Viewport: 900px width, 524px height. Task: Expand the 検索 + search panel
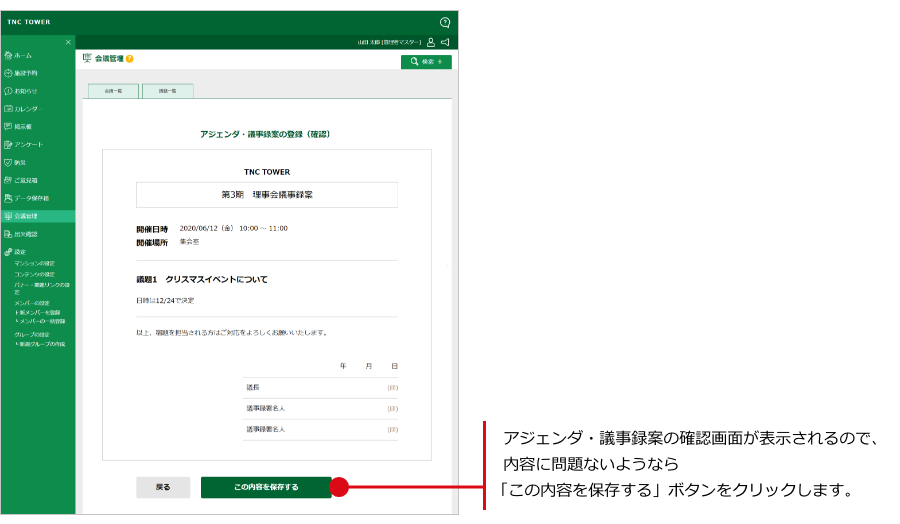click(x=426, y=62)
